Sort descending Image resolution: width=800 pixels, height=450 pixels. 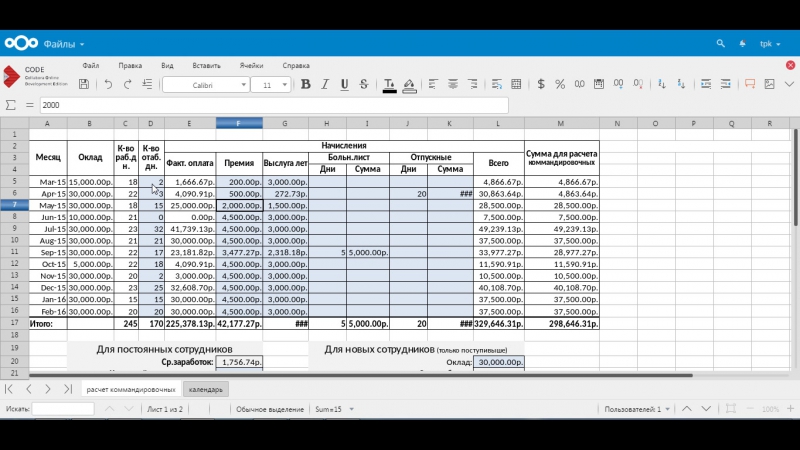pos(681,85)
